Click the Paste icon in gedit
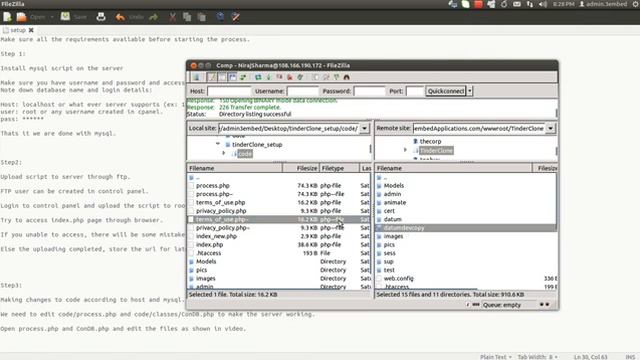 [x=201, y=17]
